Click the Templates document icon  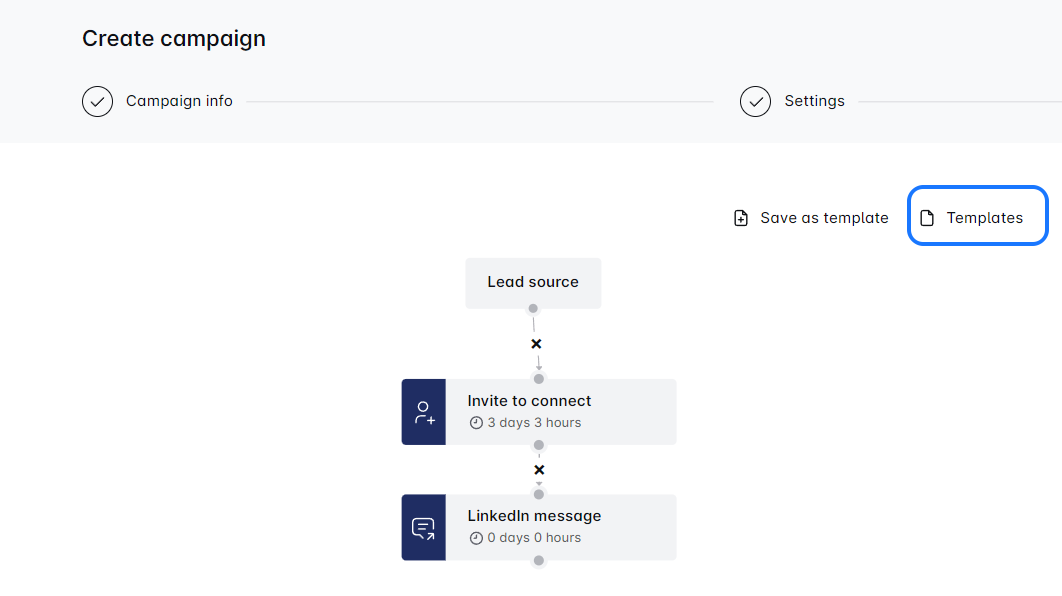click(x=927, y=218)
